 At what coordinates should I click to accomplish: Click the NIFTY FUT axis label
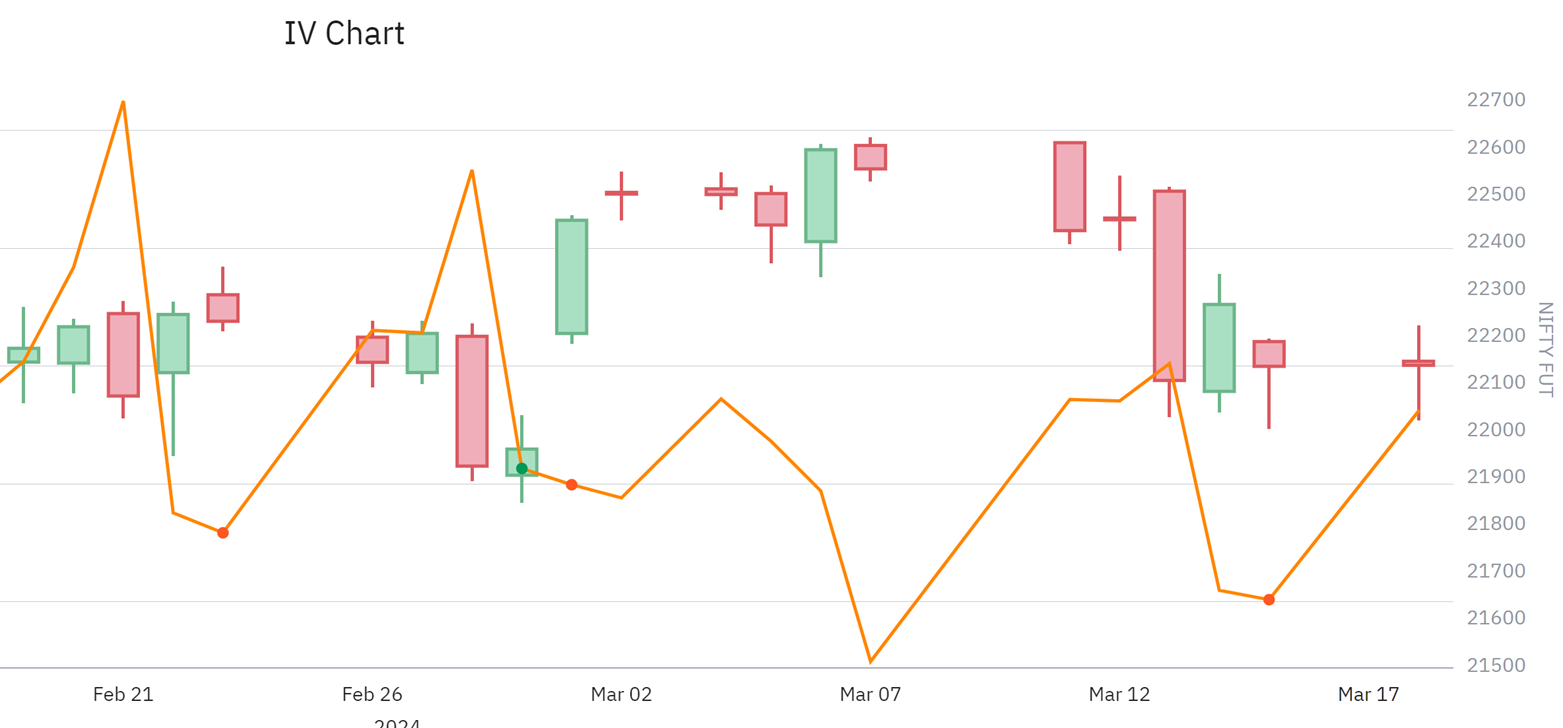[1545, 350]
